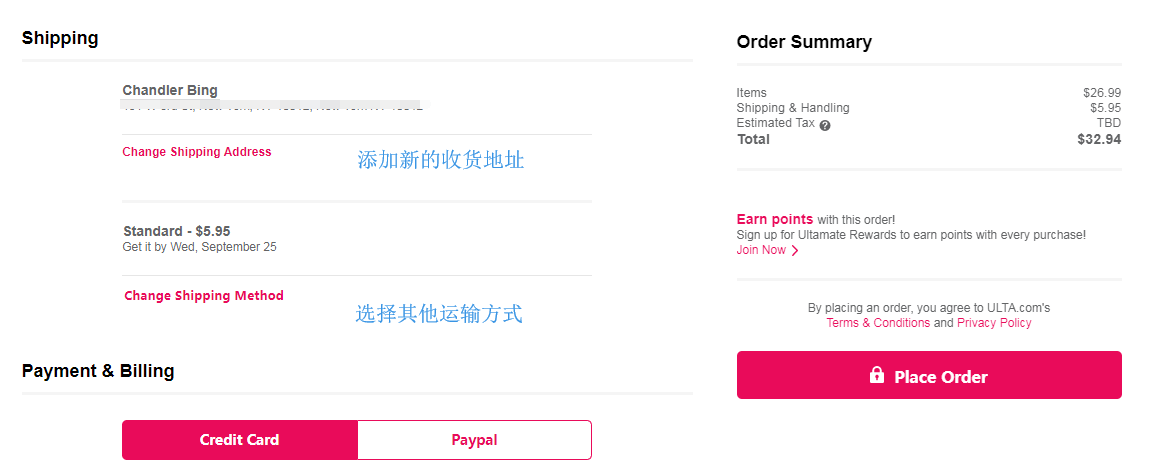Screen dimensions: 1172x475
Task: Open the Change Shipping Method link
Action: [204, 295]
